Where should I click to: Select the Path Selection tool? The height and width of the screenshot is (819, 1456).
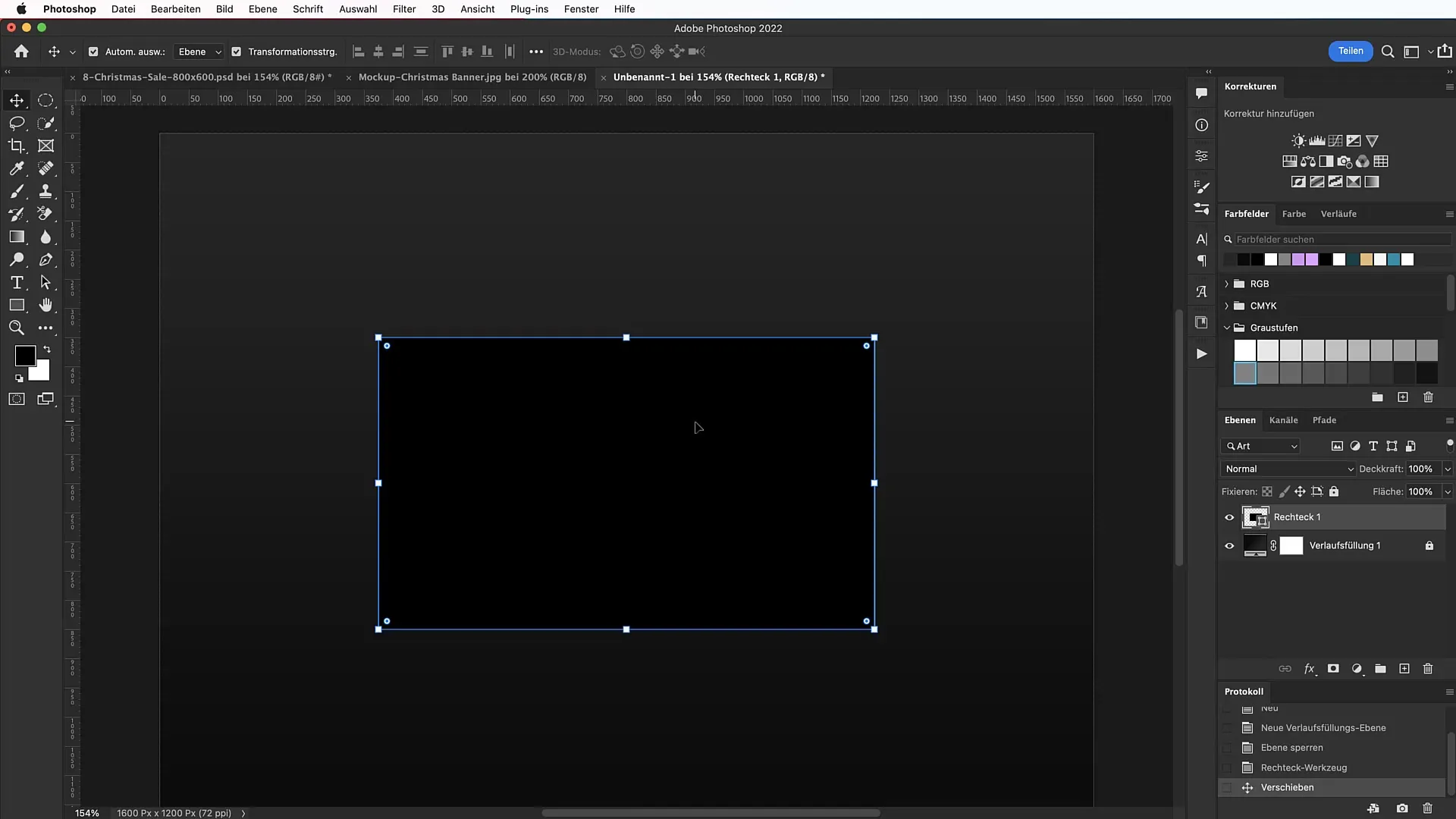click(x=45, y=282)
